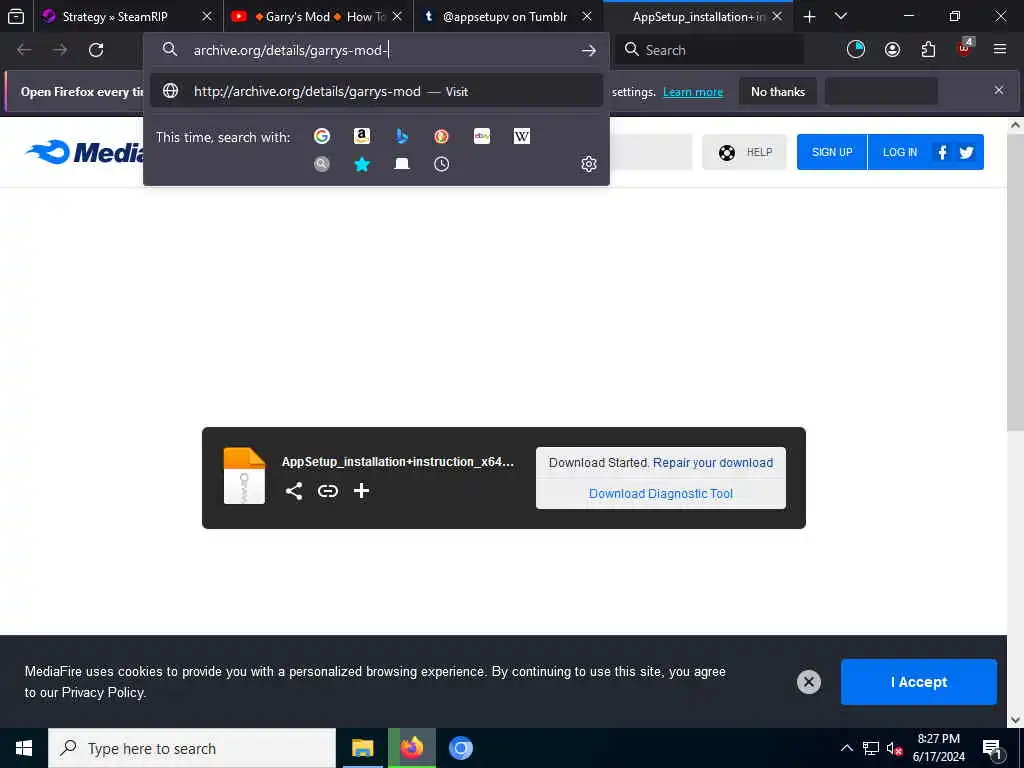Search with Bing this time
1024x768 pixels.
[x=402, y=136]
